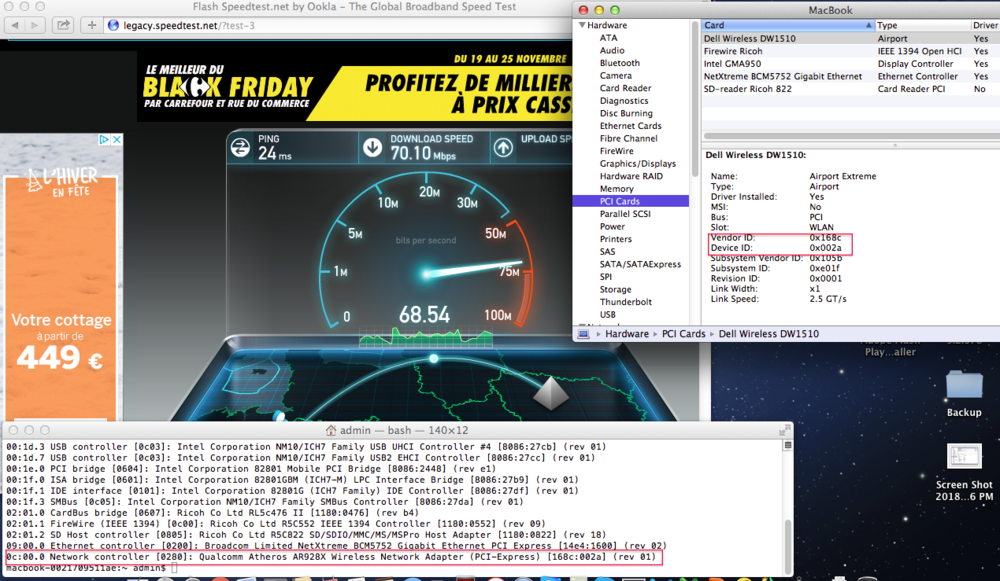This screenshot has height=581, width=1000.
Task: Click Safari's forward navigation arrow
Action: pyautogui.click(x=35, y=24)
